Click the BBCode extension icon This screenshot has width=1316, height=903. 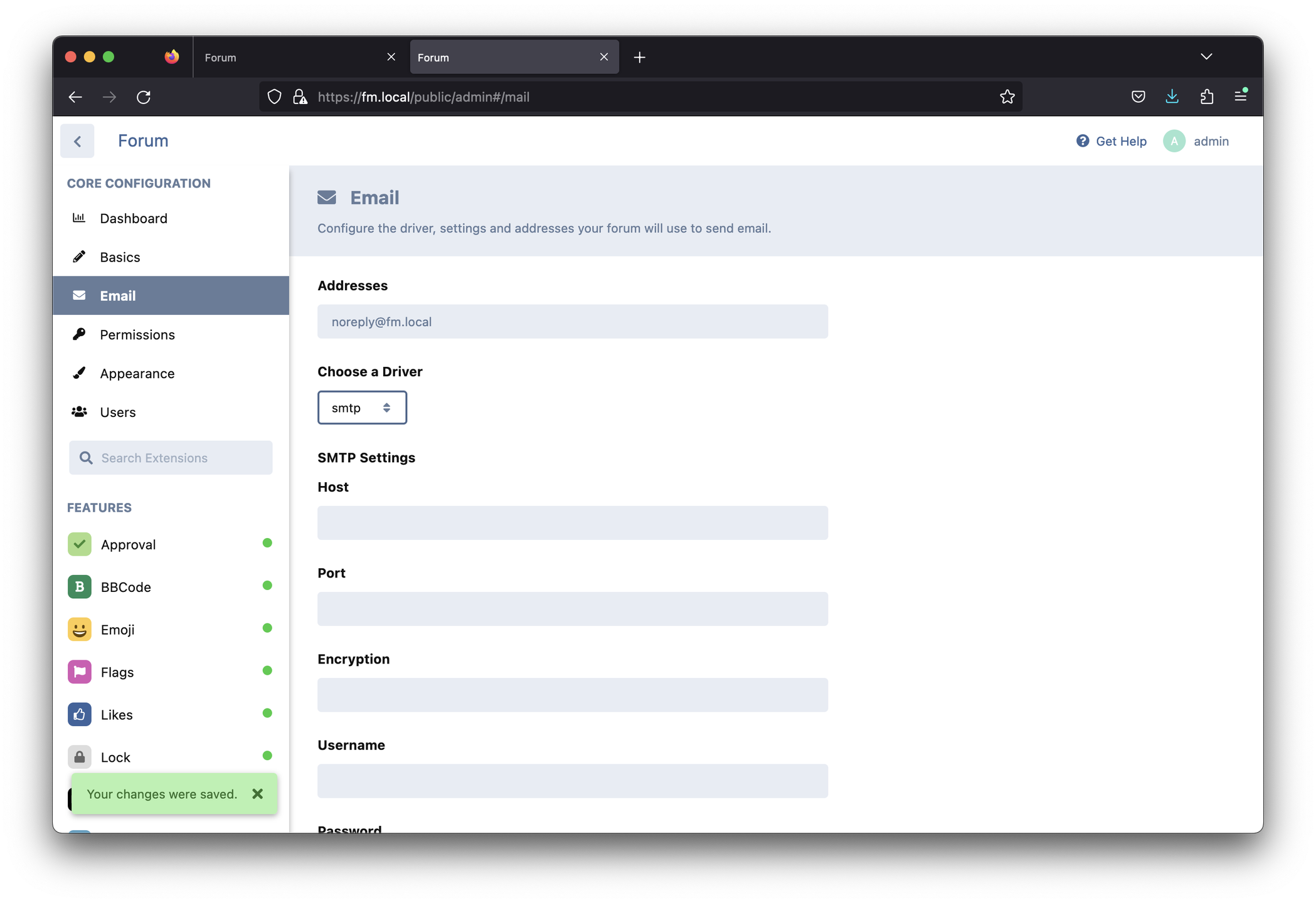pyautogui.click(x=80, y=587)
